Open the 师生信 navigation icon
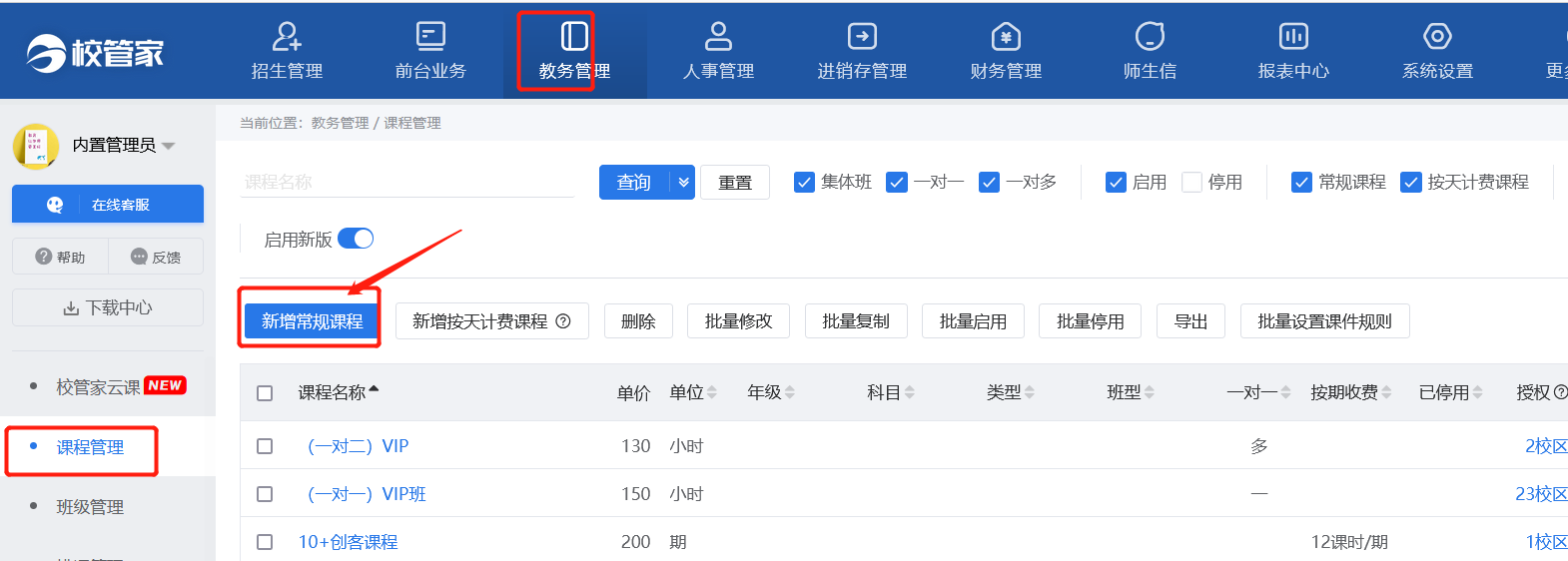The image size is (1568, 561). 1150,37
